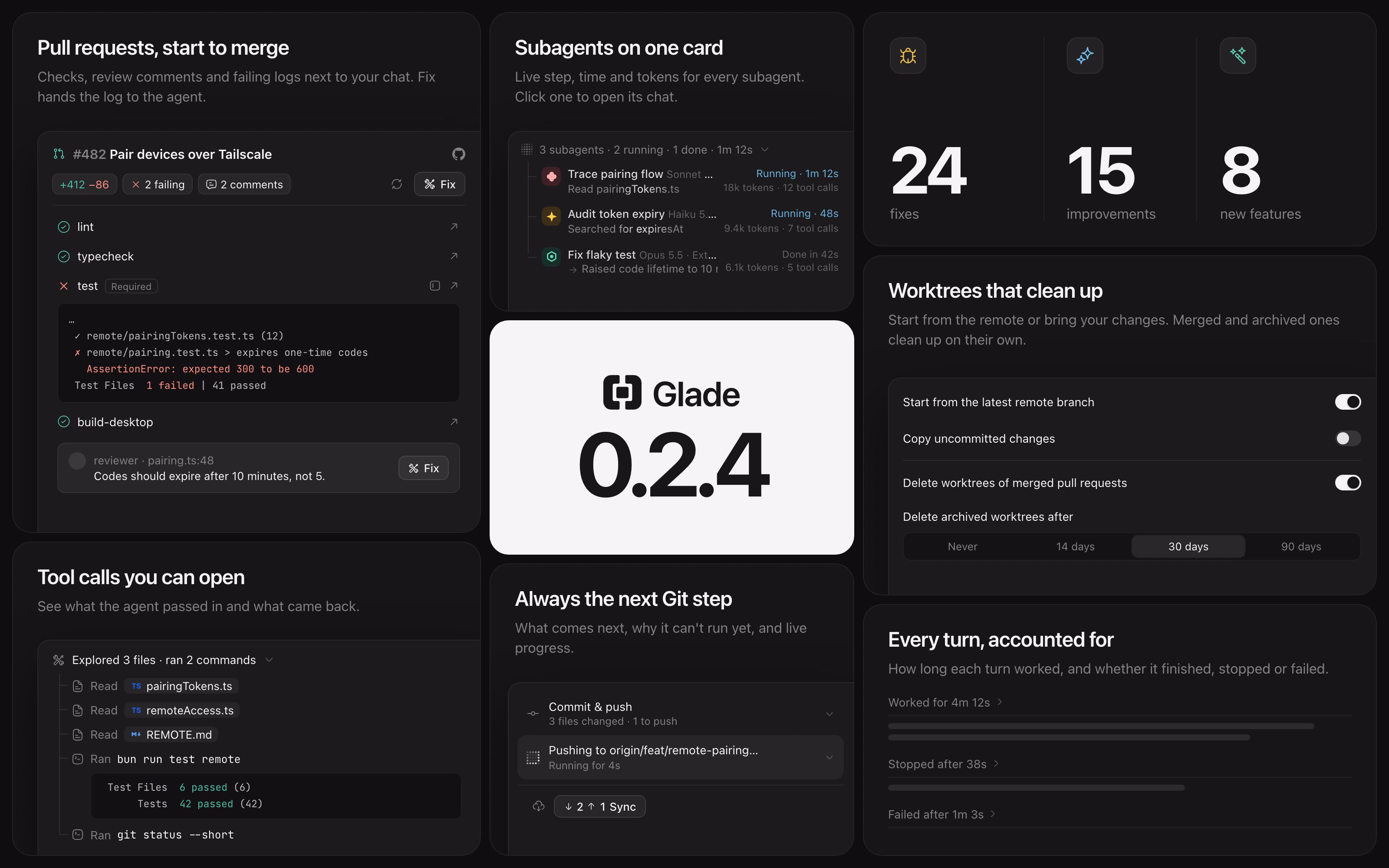Expand the Commit & push dropdown chevron
Screen dimensions: 1389x868
(x=829, y=714)
